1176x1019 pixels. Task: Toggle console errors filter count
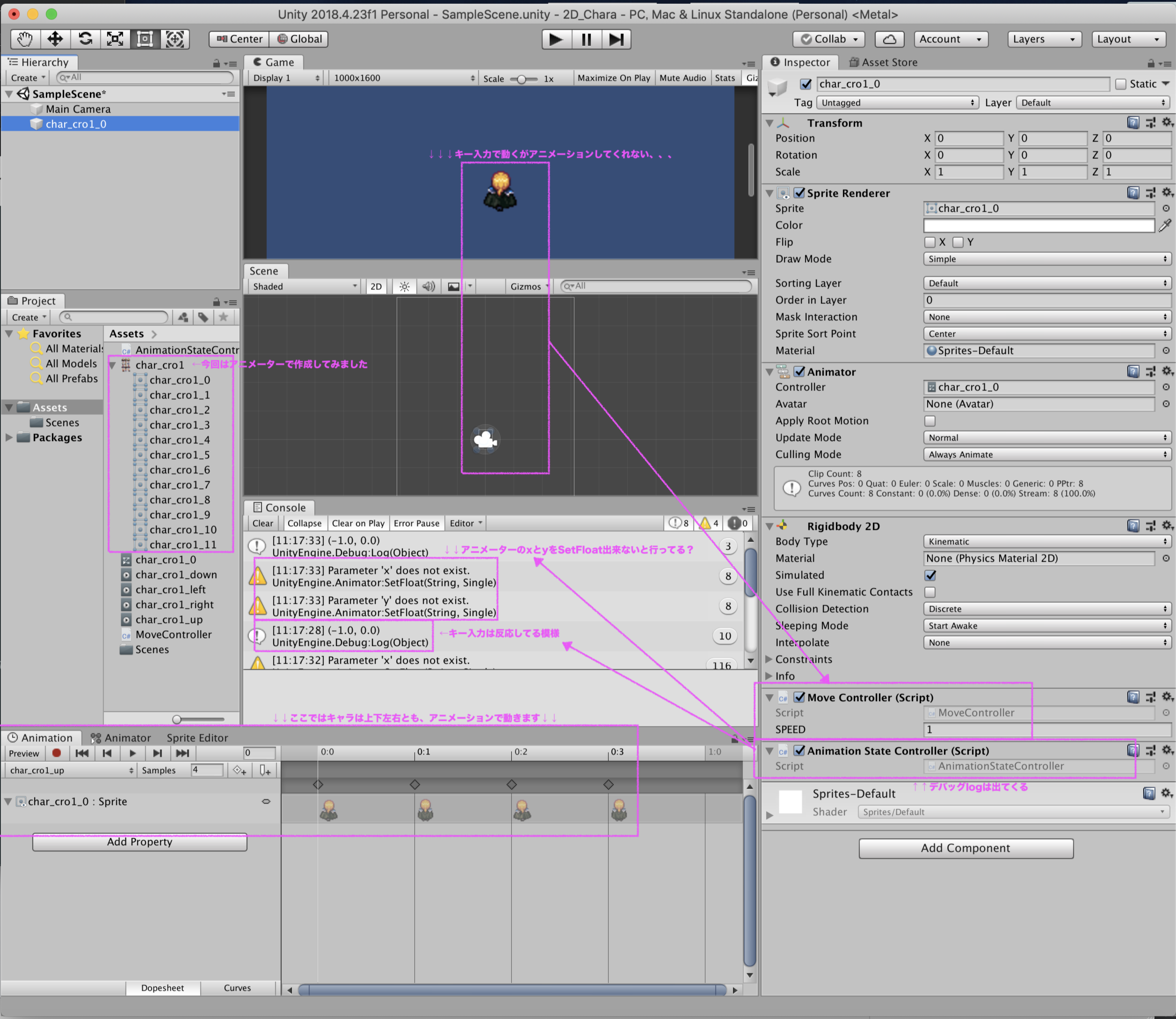[738, 523]
